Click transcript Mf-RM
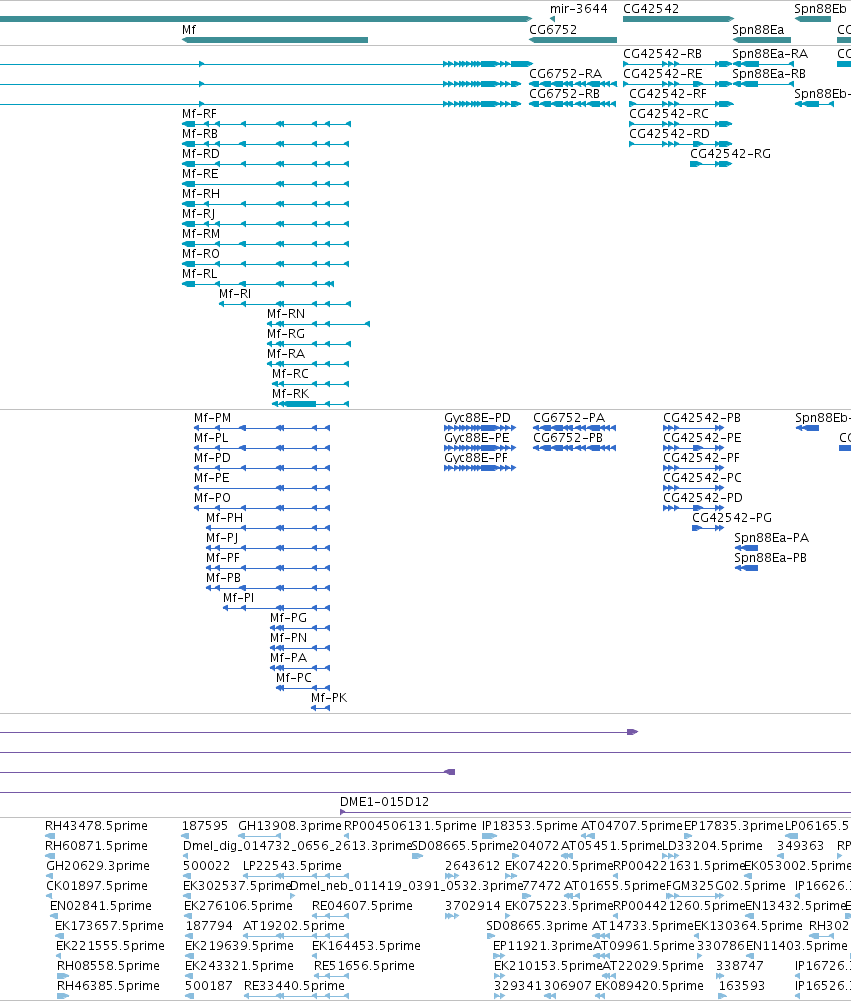 tap(200, 234)
